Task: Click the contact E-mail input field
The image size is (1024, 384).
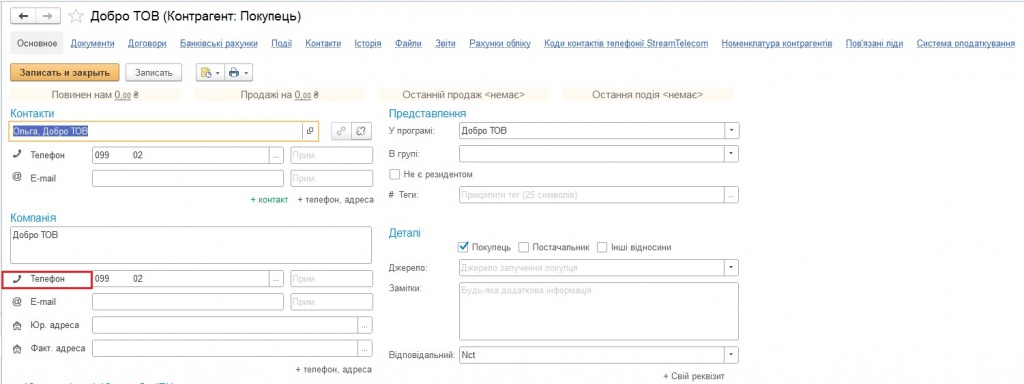Action: coord(188,178)
